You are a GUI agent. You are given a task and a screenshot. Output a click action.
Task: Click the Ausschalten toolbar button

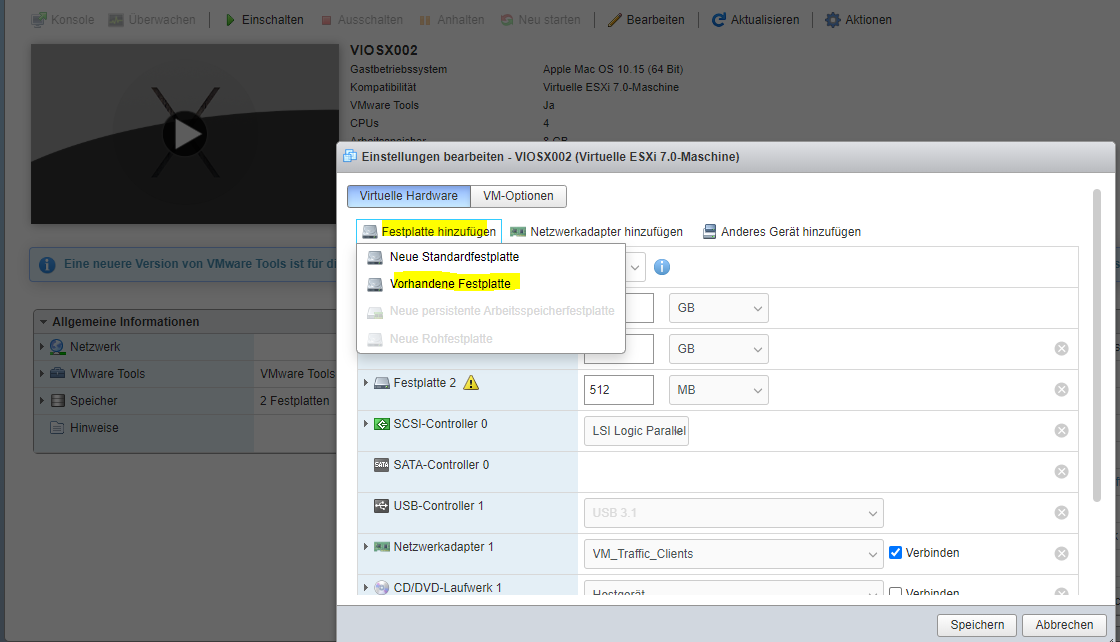361,20
